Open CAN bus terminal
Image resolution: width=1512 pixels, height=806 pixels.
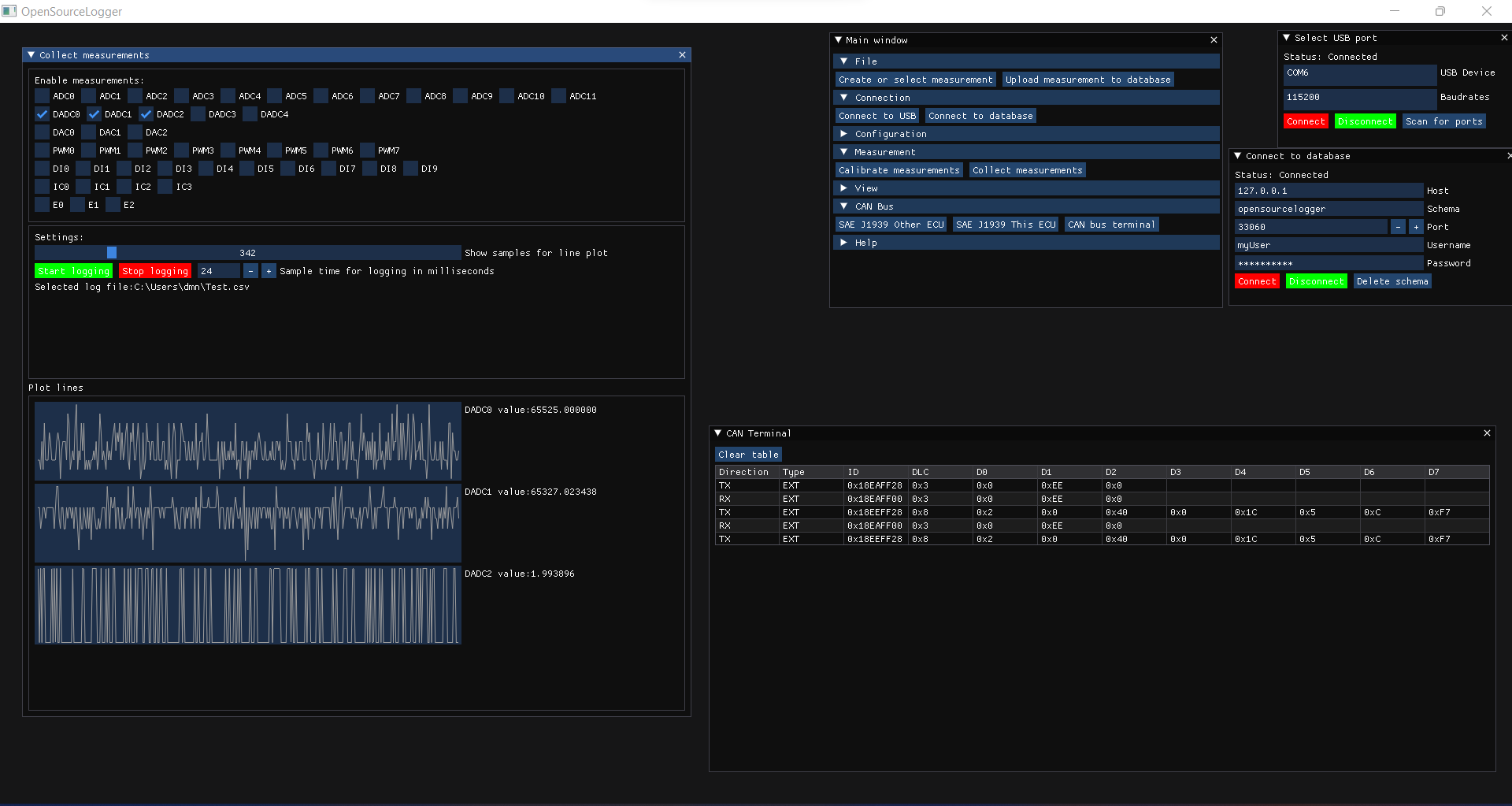[1111, 225]
